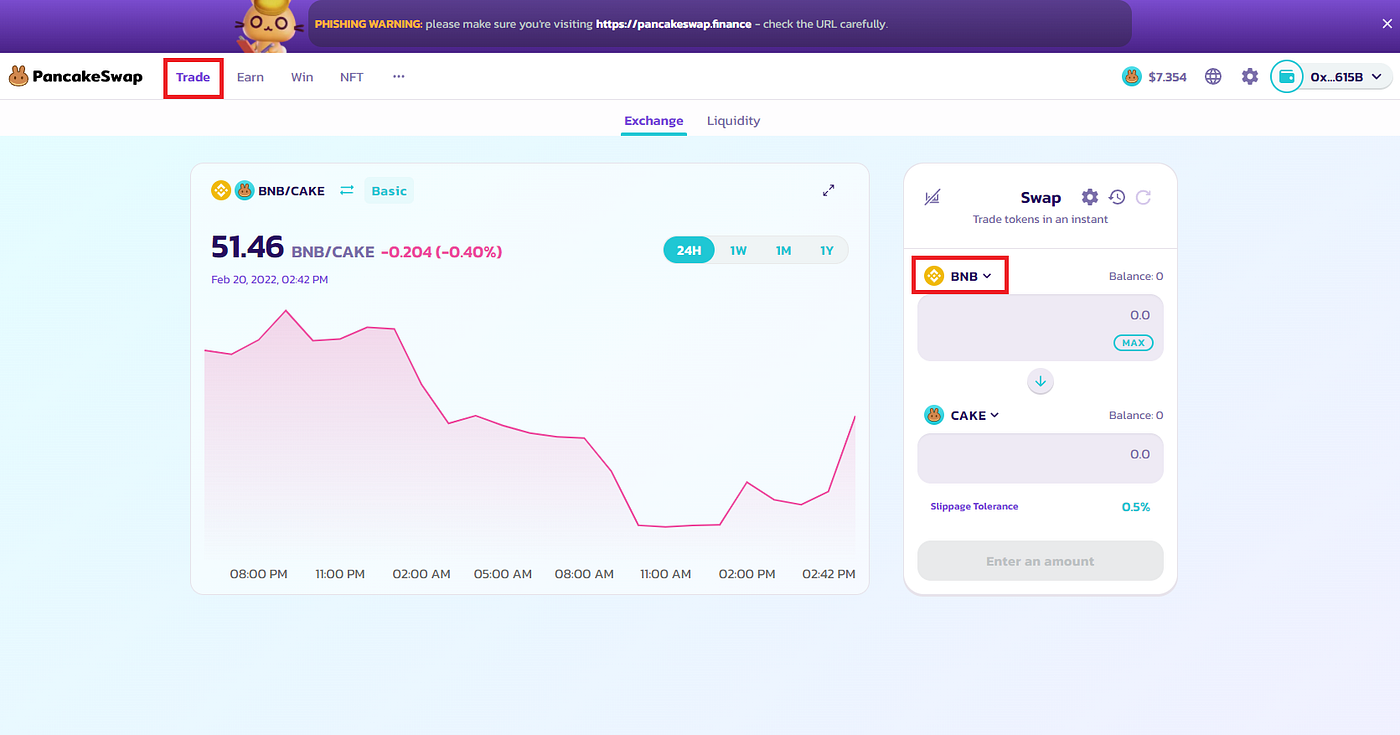1400x735 pixels.
Task: Click the CAKE Balance: 0 text
Action: 1136,415
